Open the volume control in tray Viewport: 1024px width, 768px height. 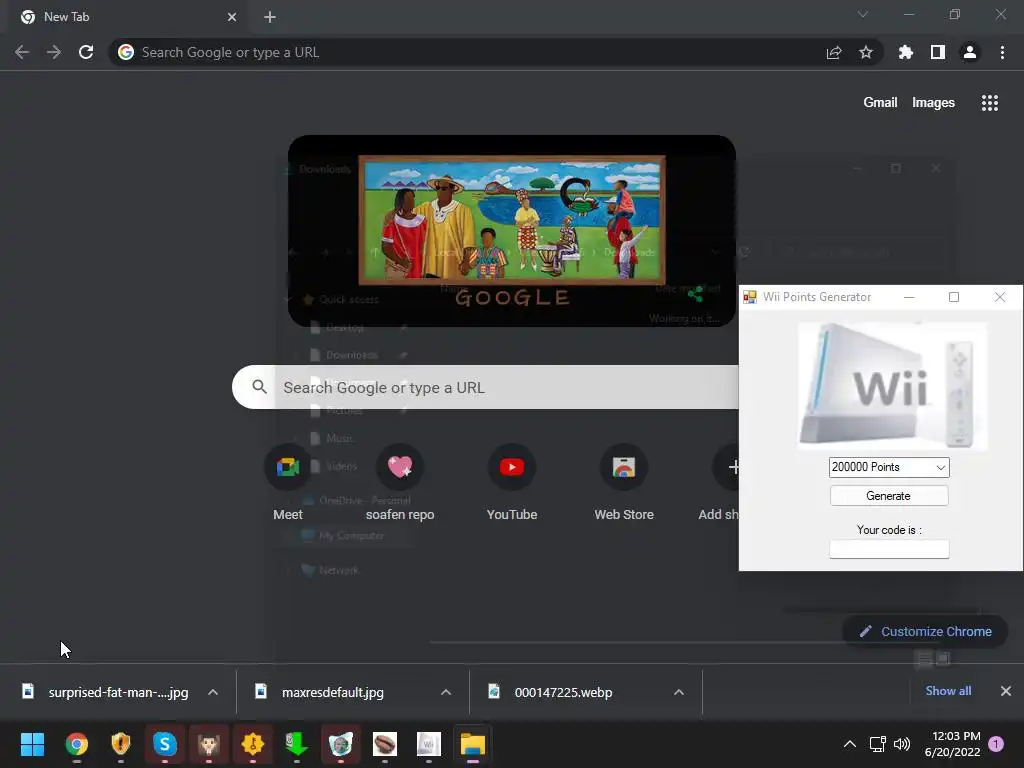tap(902, 744)
